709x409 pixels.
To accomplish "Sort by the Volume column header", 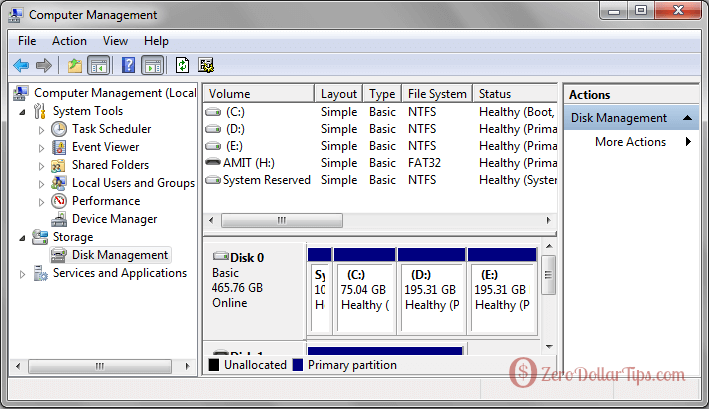I will coord(259,94).
